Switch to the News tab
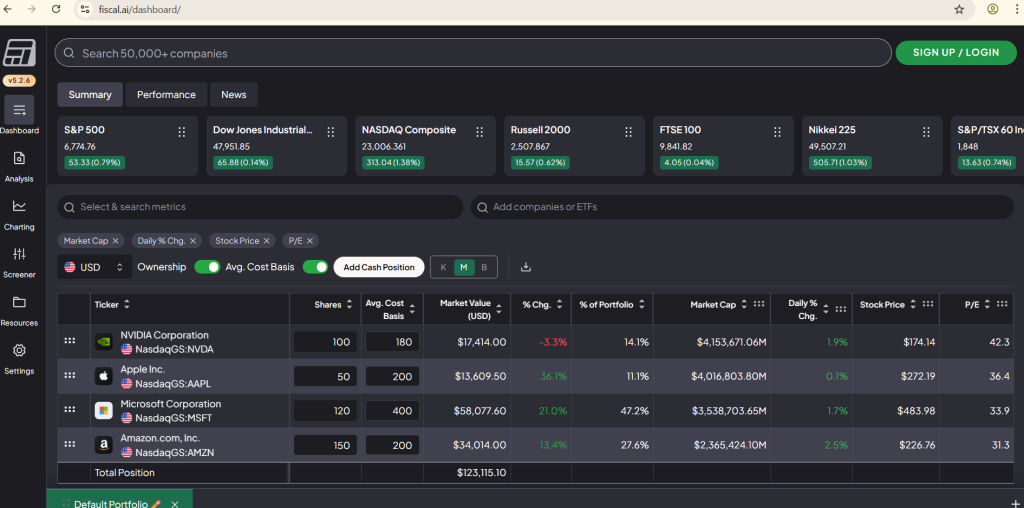The height and width of the screenshot is (508, 1024). point(234,95)
